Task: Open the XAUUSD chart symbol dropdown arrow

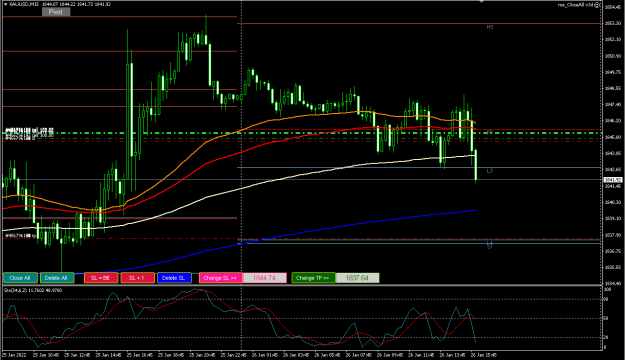Action: tap(5, 4)
